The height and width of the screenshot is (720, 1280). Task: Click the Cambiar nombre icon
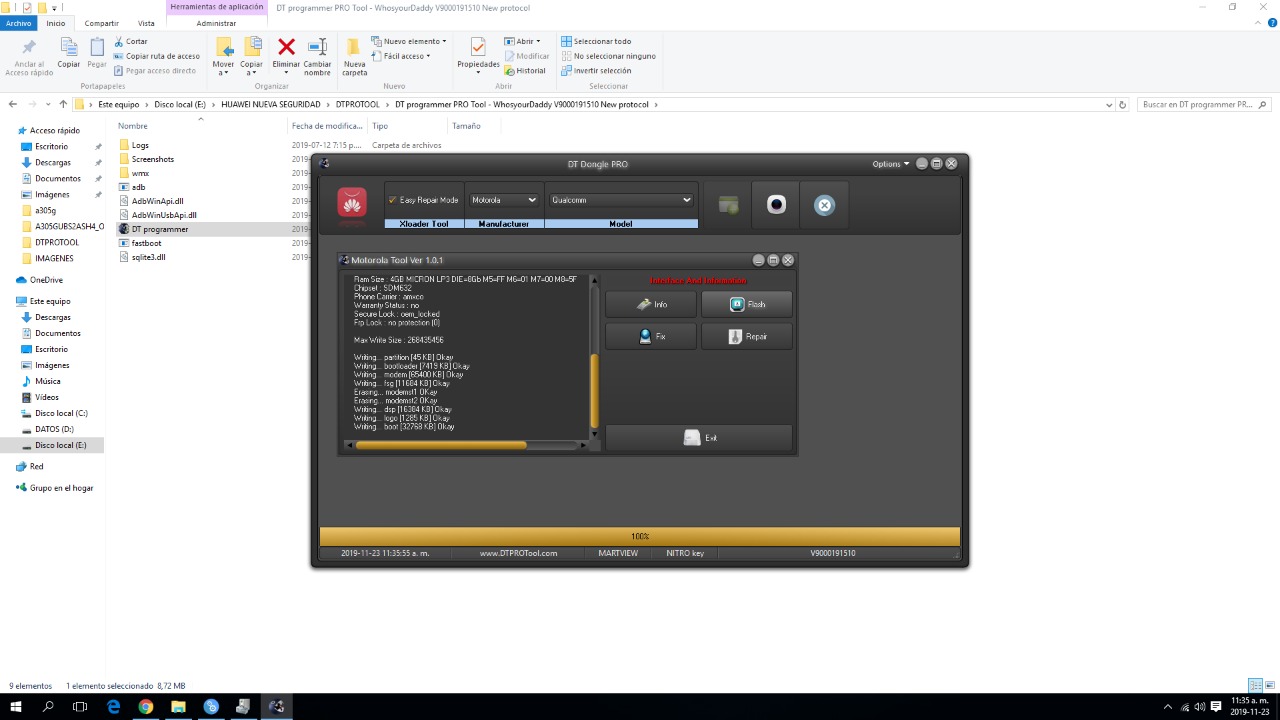318,46
